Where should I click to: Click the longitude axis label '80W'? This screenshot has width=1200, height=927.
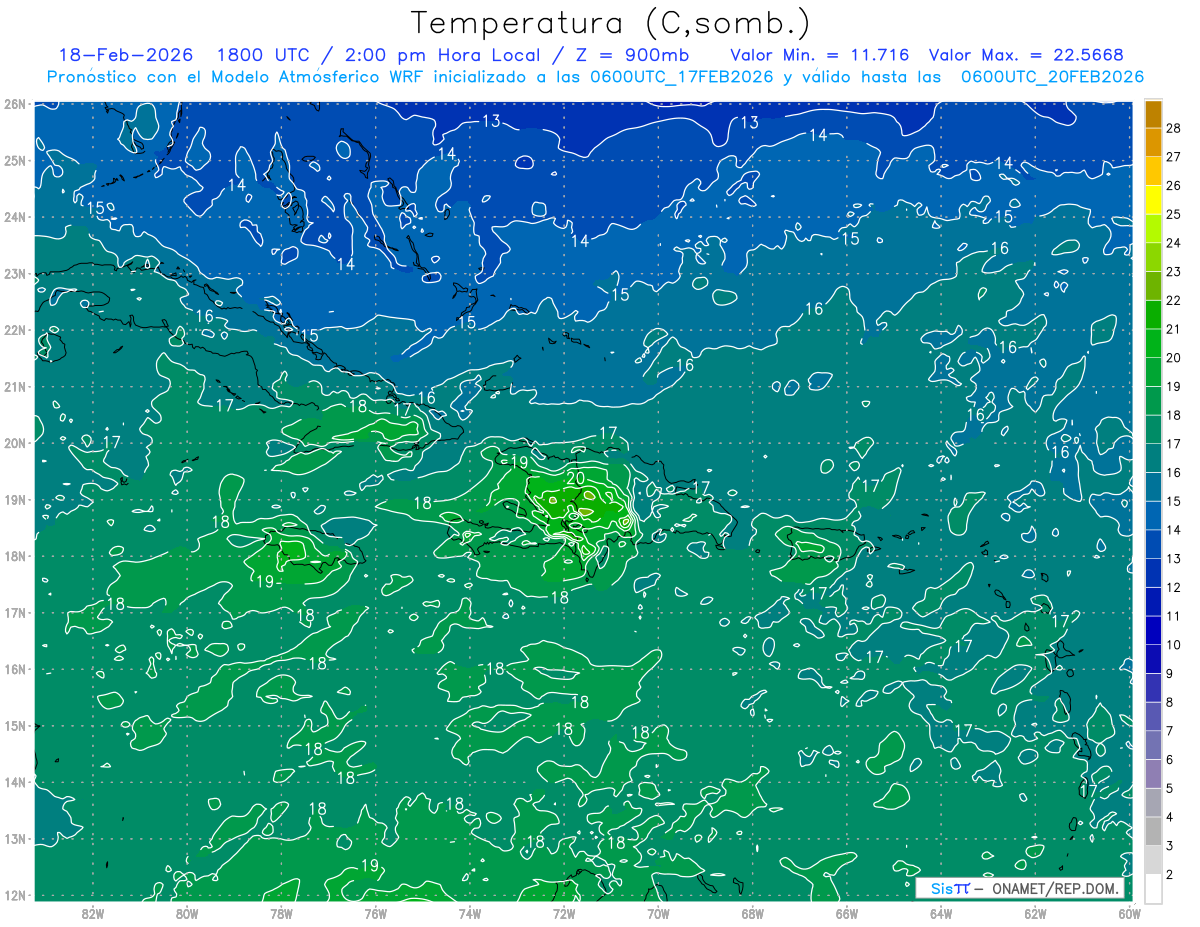click(187, 913)
